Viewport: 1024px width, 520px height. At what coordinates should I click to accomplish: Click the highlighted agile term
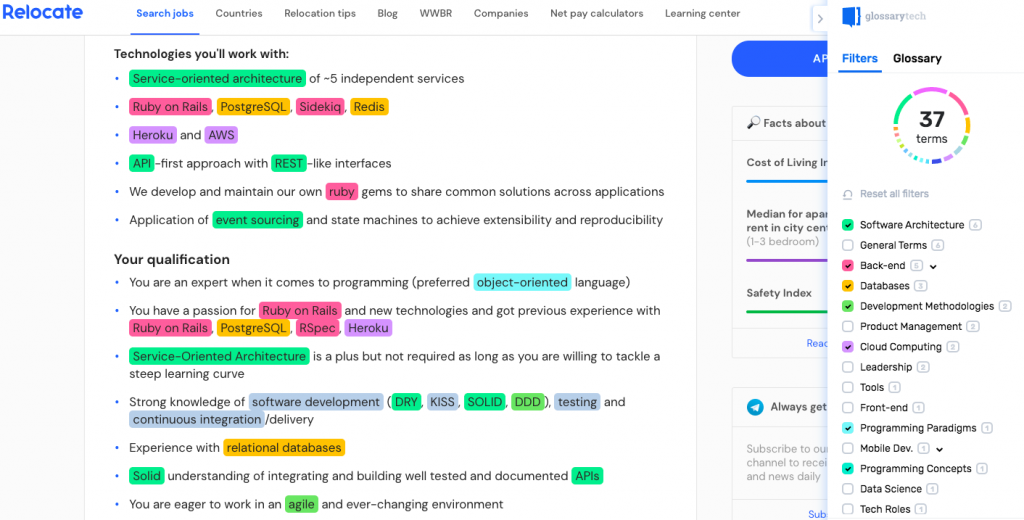point(302,504)
